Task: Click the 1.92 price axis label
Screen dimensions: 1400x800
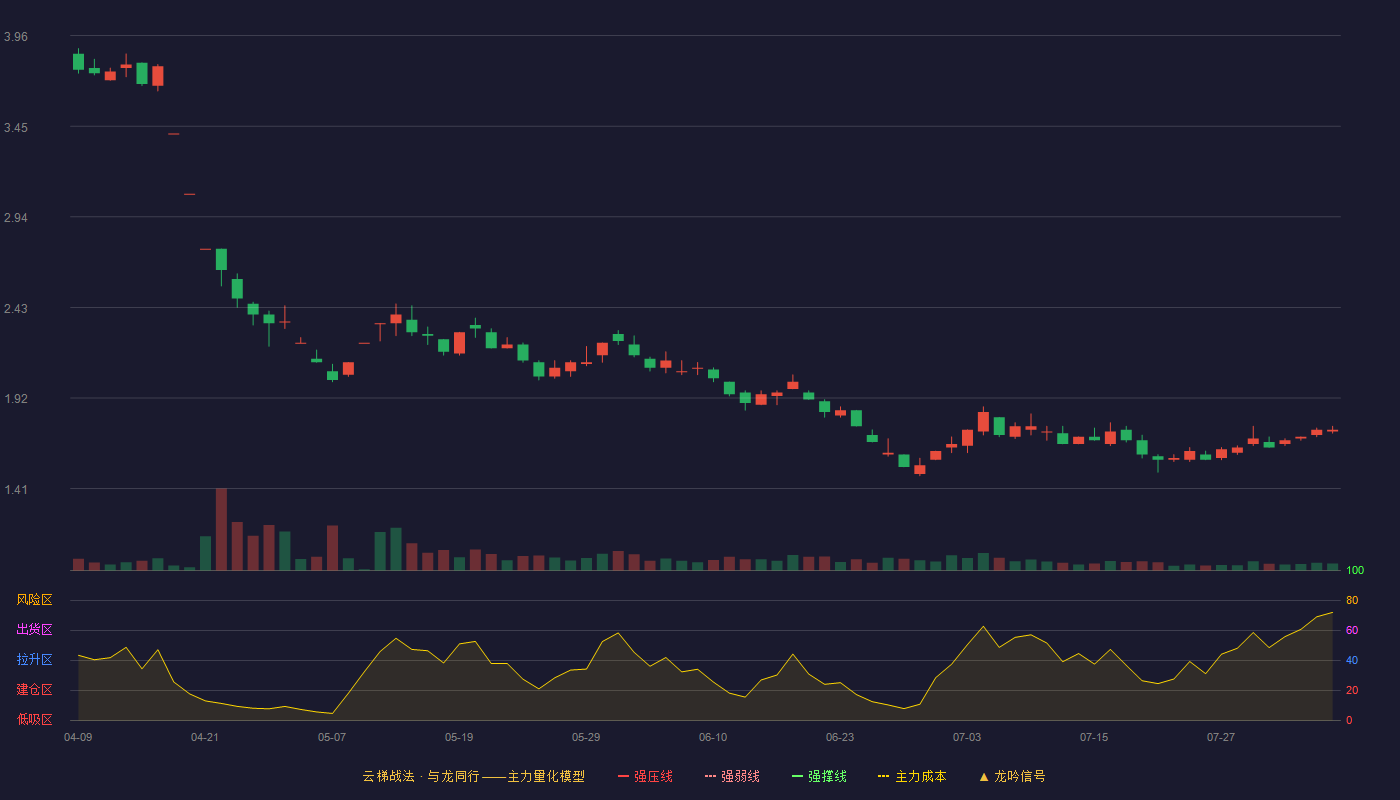Action: coord(16,399)
